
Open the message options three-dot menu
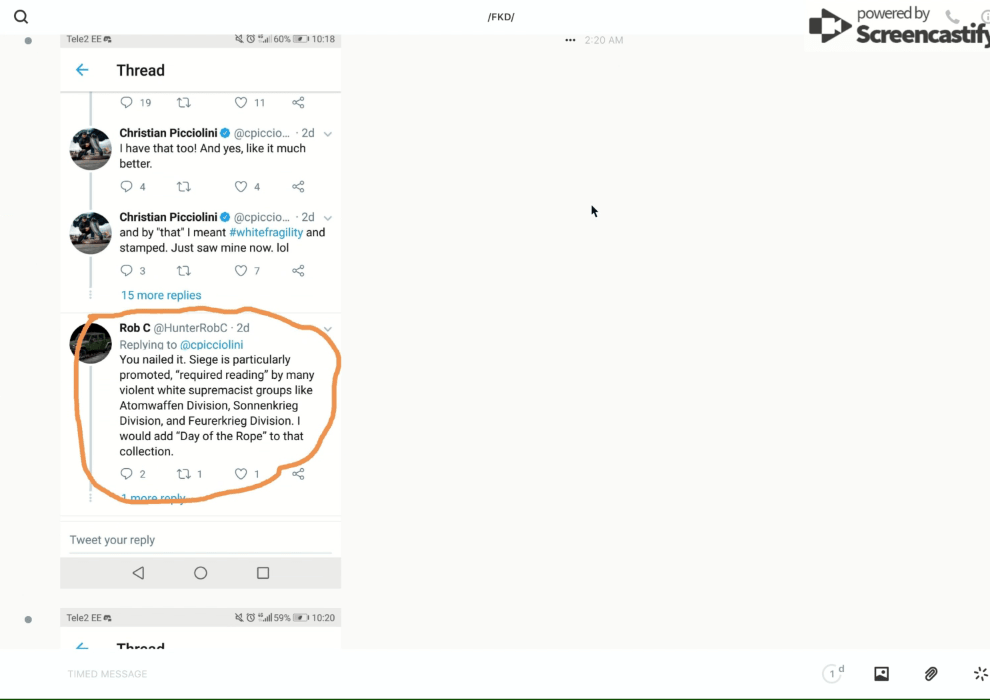pyautogui.click(x=570, y=40)
